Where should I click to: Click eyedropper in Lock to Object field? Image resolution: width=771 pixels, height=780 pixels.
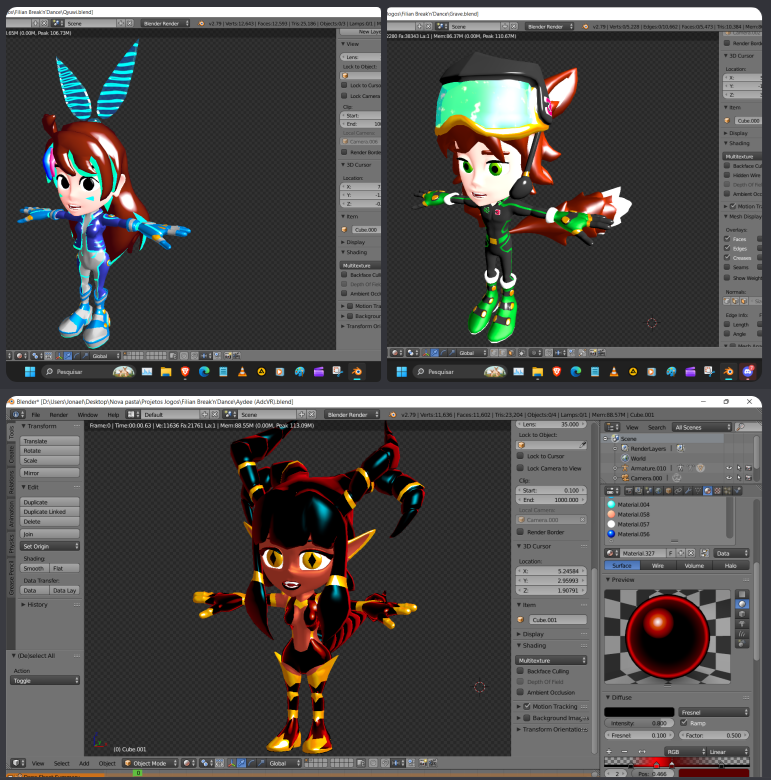582,445
